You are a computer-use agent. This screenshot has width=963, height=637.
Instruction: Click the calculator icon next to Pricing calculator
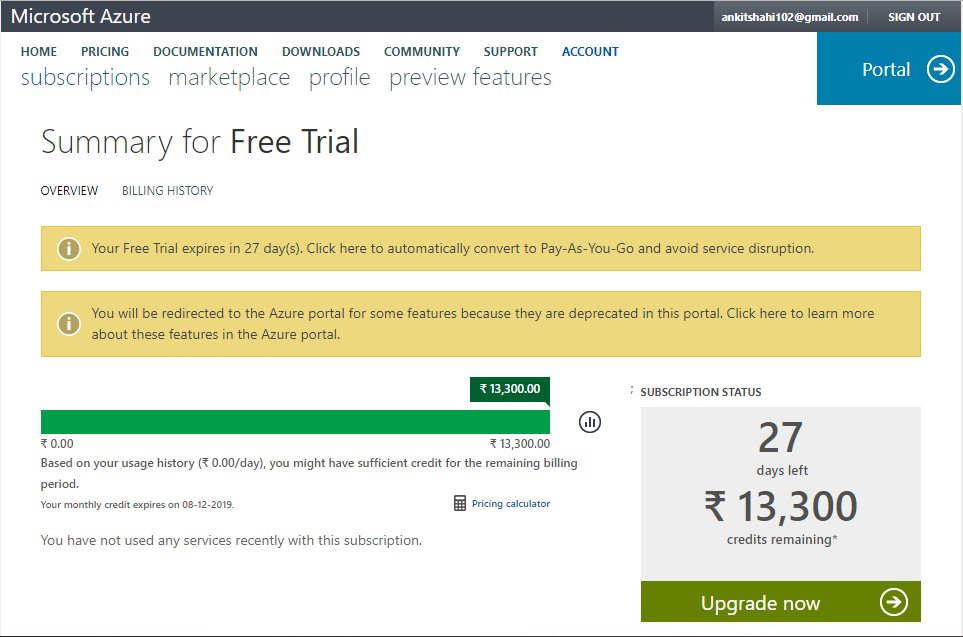tap(459, 503)
